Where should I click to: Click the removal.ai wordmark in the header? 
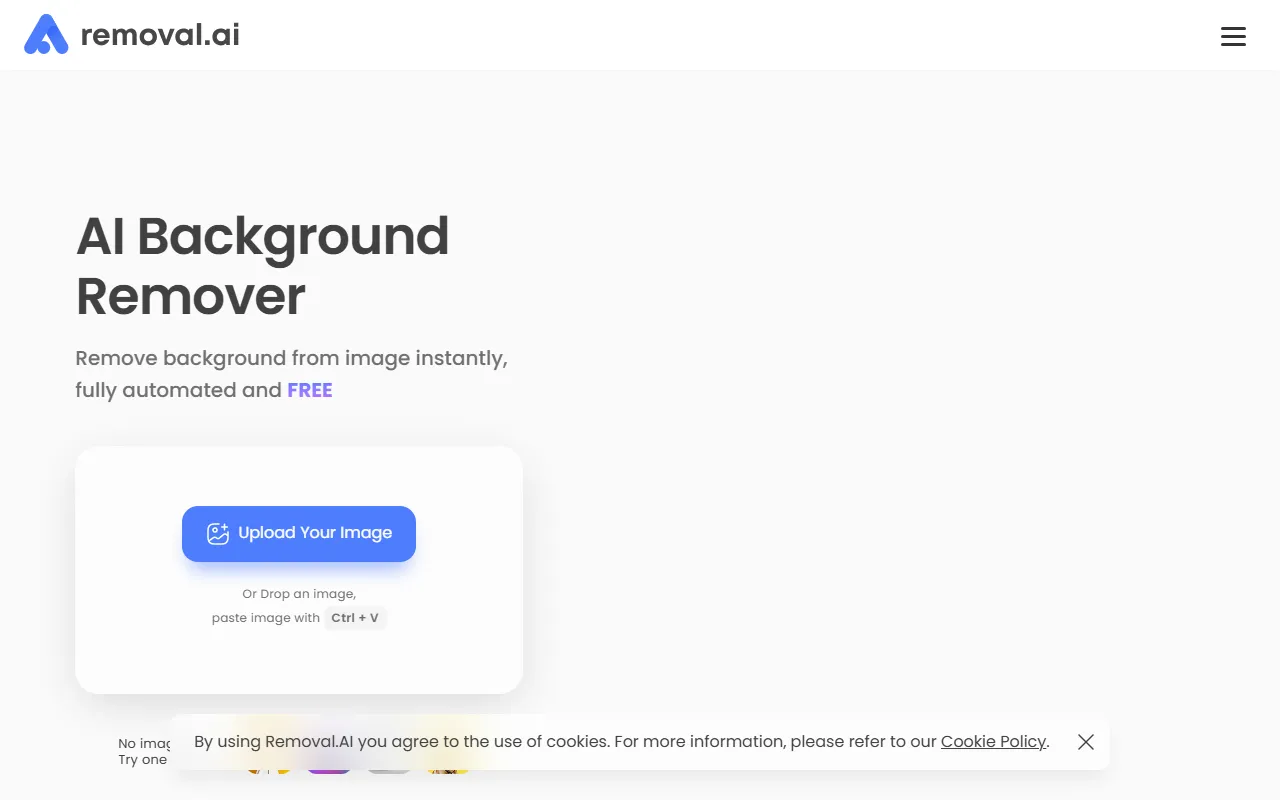coord(160,34)
